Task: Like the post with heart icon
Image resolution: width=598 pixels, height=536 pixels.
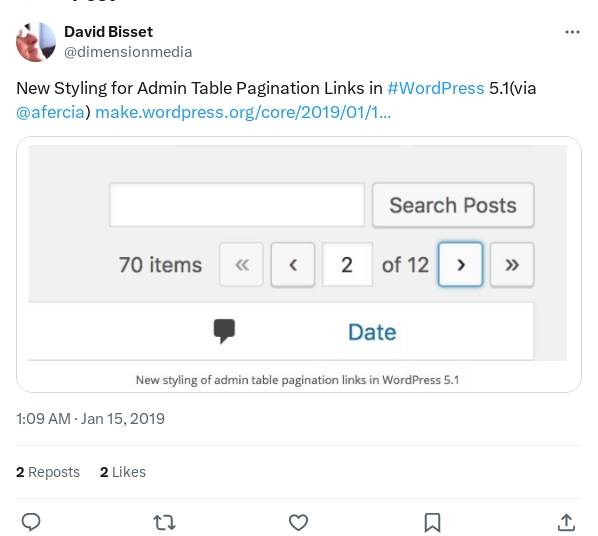Action: click(298, 522)
